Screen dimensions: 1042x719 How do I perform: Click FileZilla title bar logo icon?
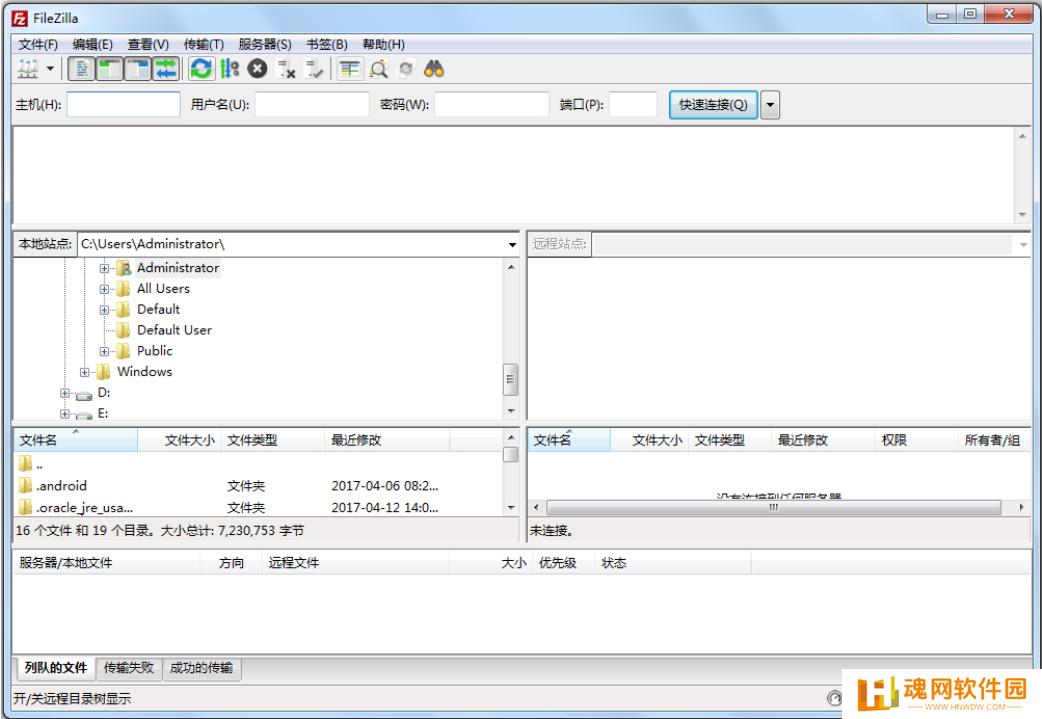click(x=20, y=19)
